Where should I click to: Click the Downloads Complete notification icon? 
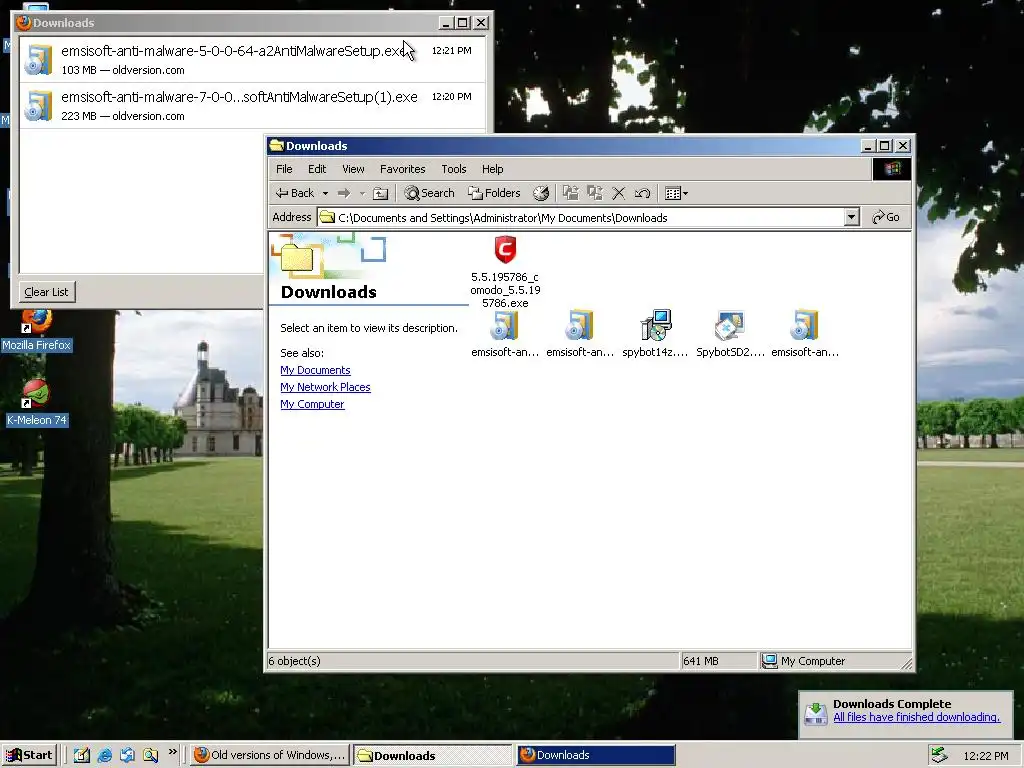(816, 713)
